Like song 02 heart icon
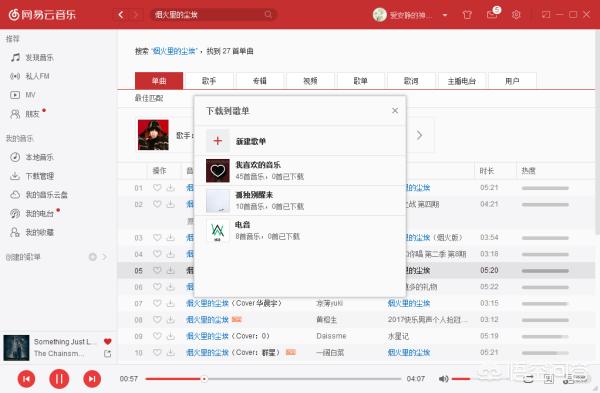This screenshot has height=393, width=600. pos(157,204)
